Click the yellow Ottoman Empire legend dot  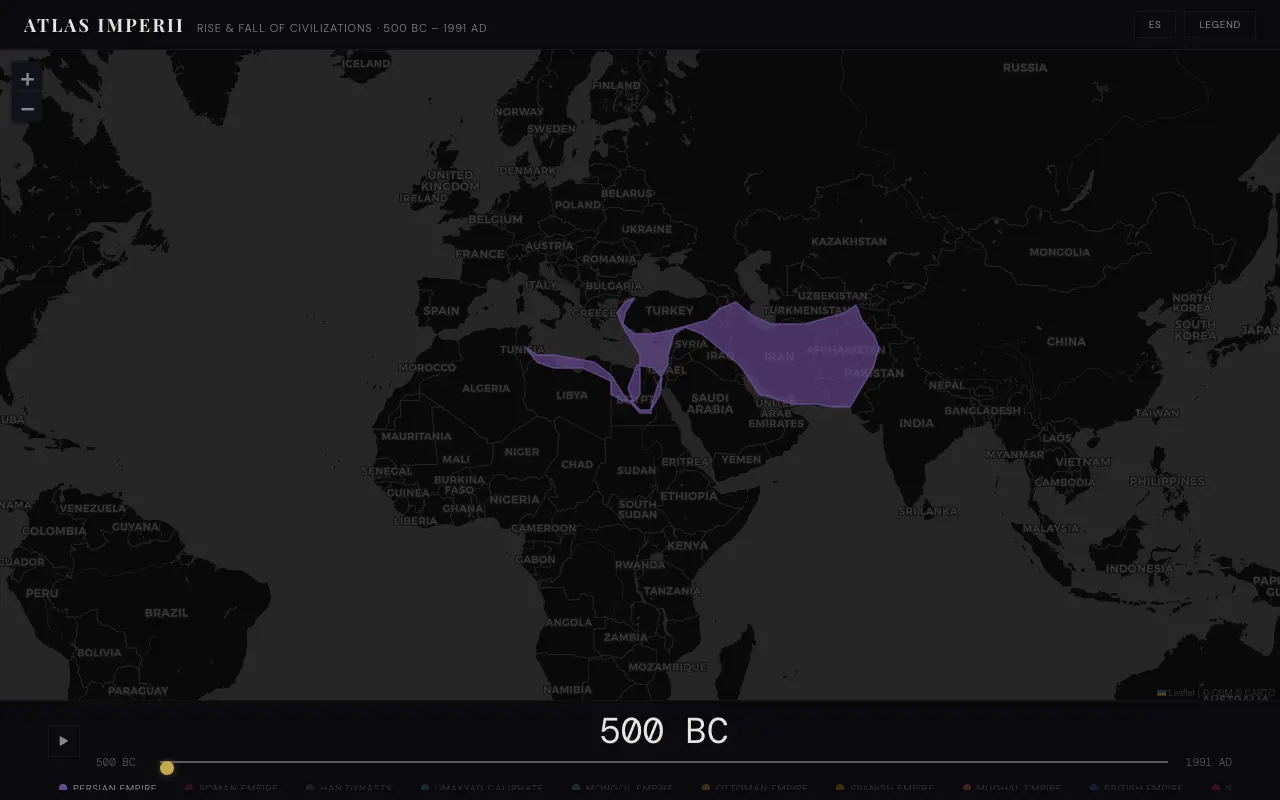pos(707,788)
